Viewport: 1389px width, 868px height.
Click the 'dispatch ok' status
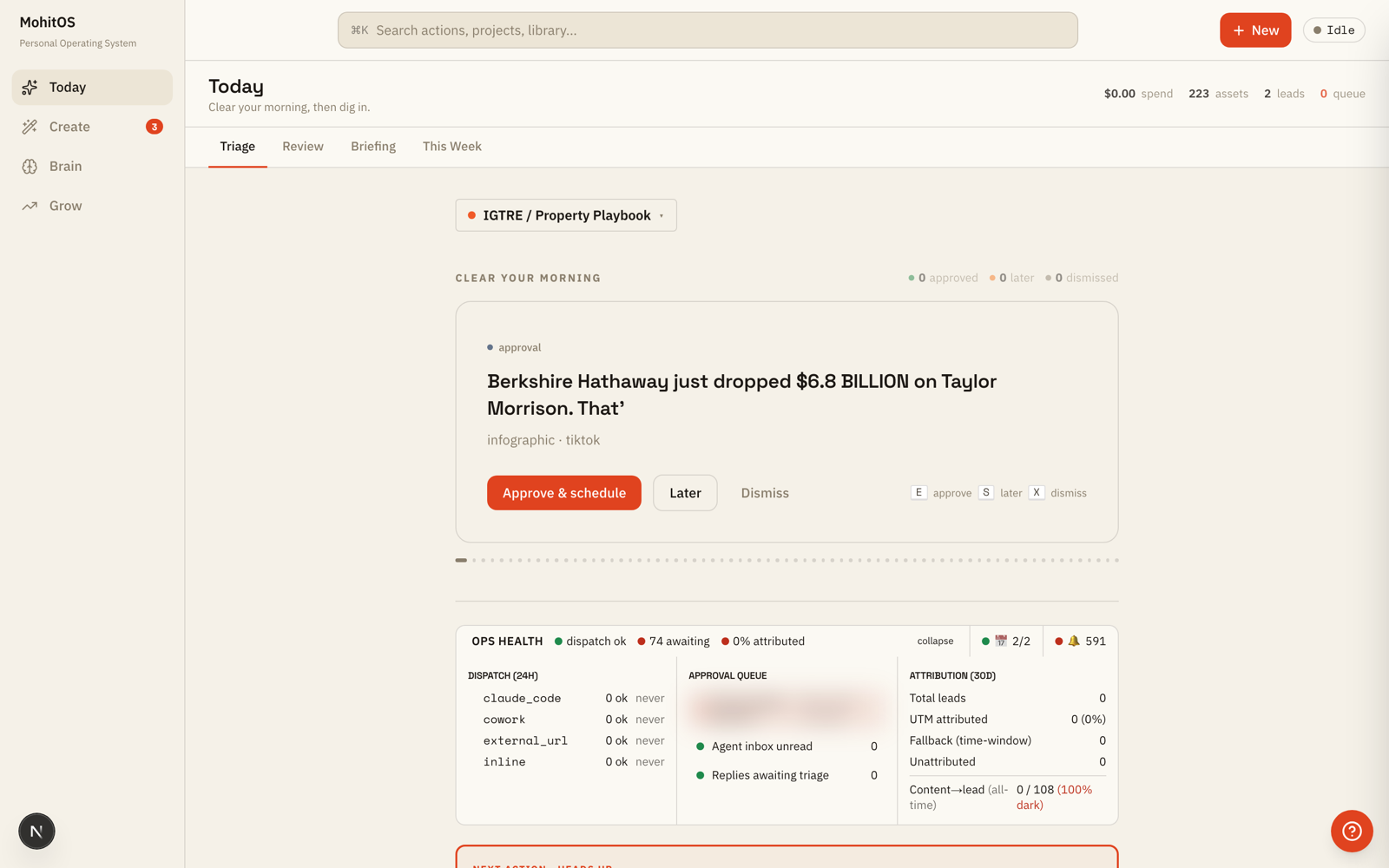pyautogui.click(x=590, y=641)
